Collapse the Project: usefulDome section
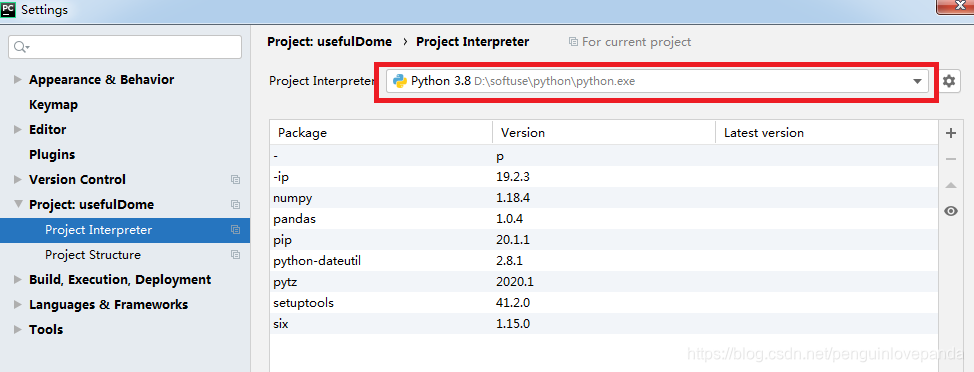The image size is (974, 372). [x=17, y=204]
